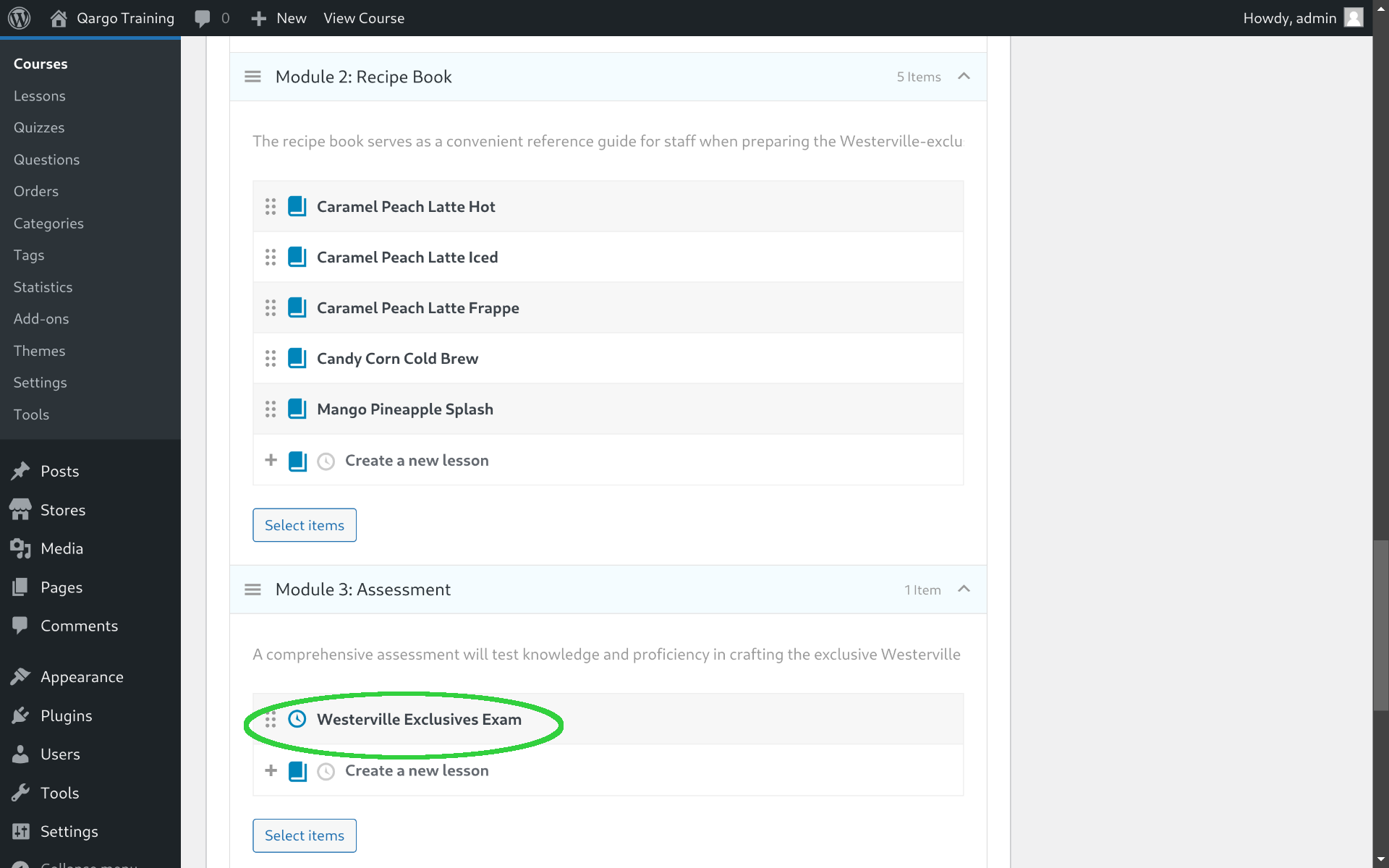Click the plus icon next to New

pyautogui.click(x=259, y=19)
